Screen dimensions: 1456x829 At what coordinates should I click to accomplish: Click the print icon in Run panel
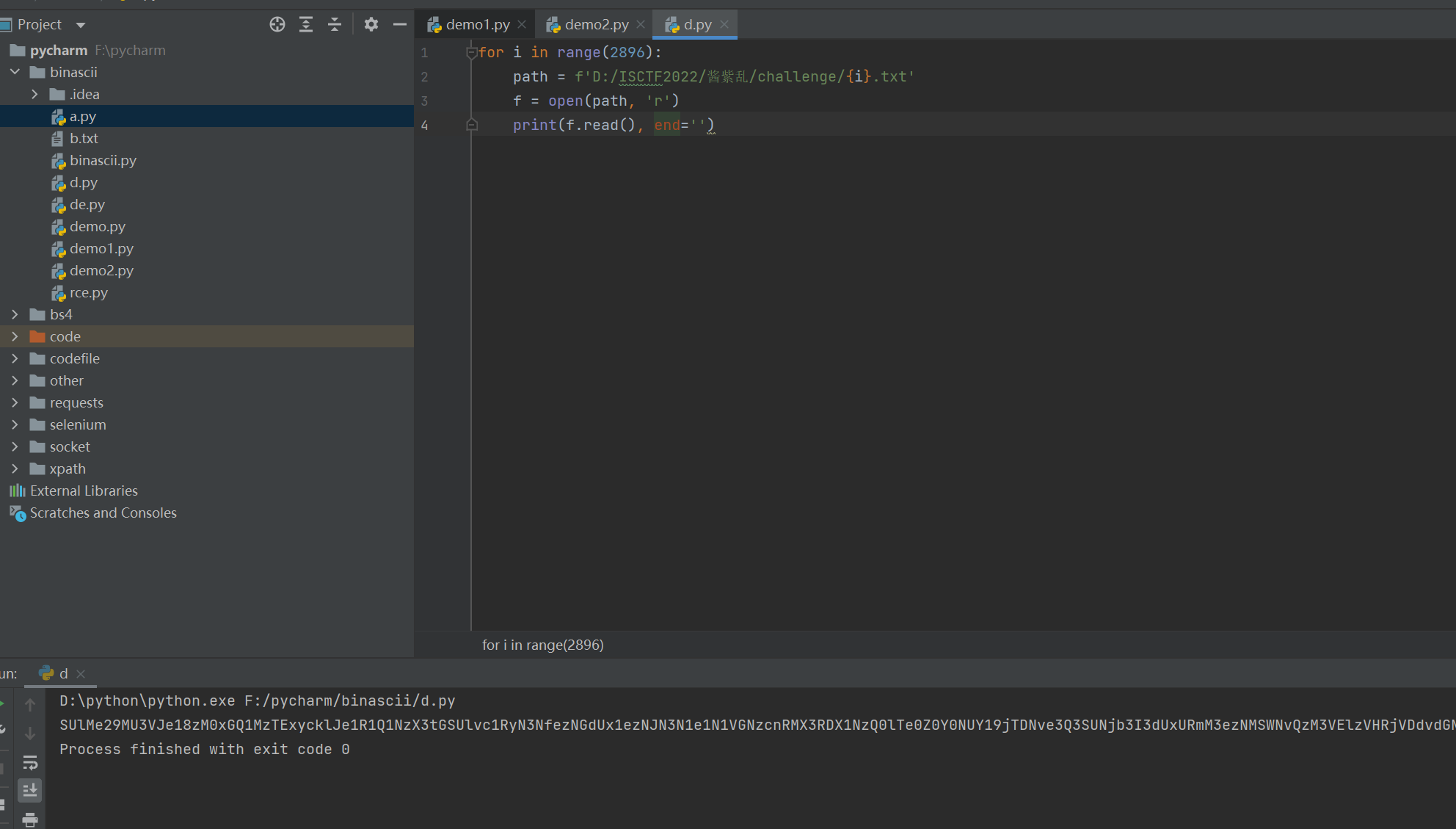click(x=30, y=818)
